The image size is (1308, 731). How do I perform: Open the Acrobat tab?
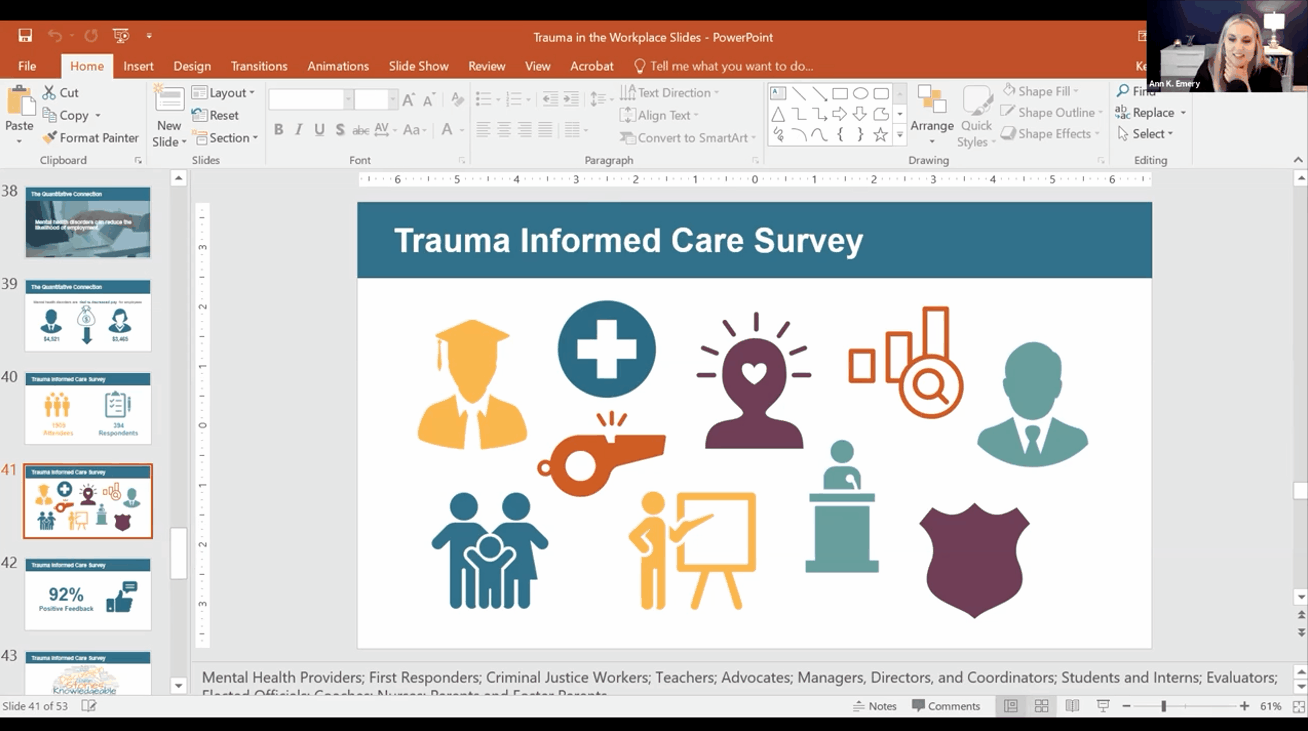coord(592,66)
